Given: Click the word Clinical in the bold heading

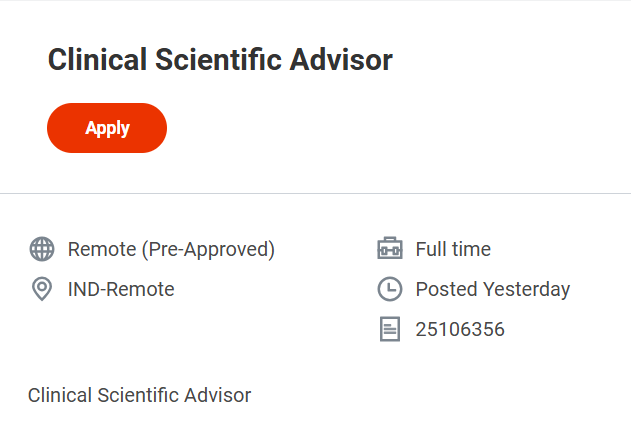Looking at the screenshot, I should [95, 60].
